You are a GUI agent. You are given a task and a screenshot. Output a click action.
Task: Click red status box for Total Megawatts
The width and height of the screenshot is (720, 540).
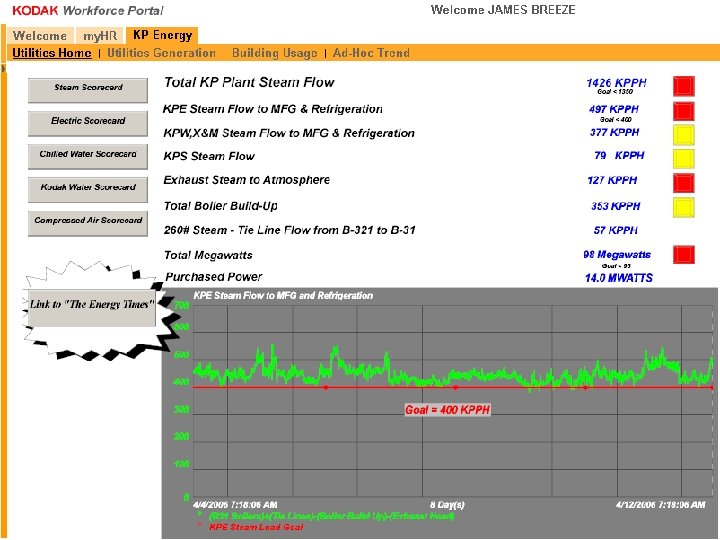(684, 255)
